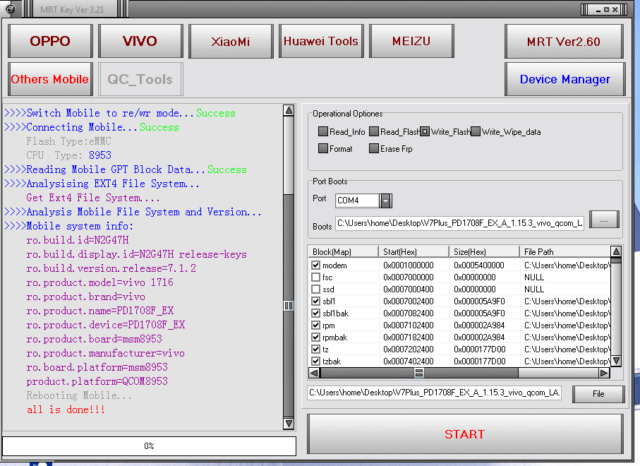The image size is (640, 466).
Task: Click the File button
Action: 598,394
